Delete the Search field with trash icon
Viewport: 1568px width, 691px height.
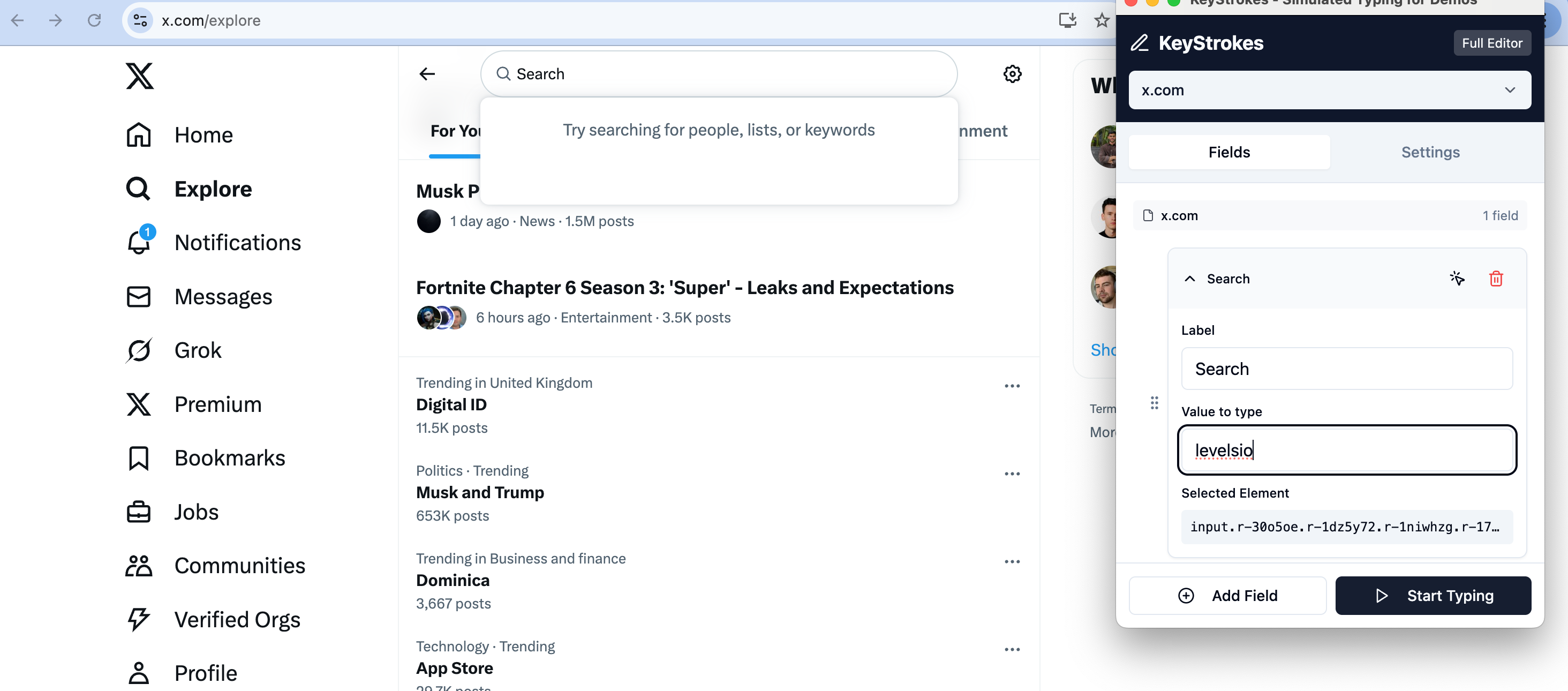(x=1496, y=278)
